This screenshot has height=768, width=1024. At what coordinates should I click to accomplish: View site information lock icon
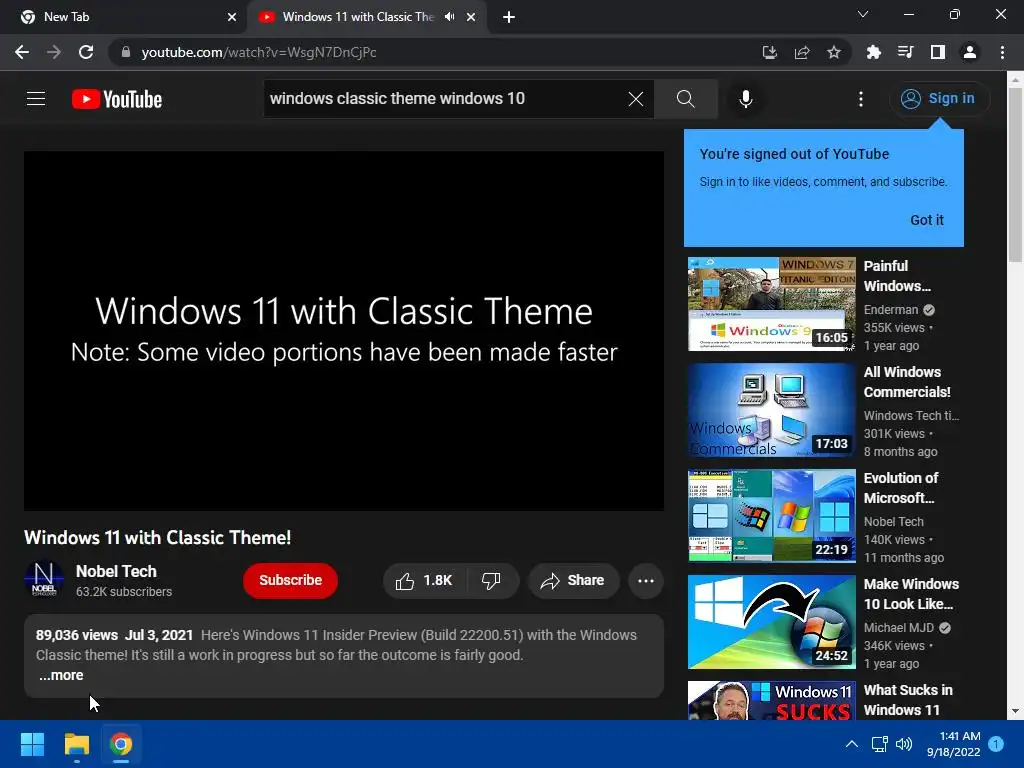[x=126, y=52]
